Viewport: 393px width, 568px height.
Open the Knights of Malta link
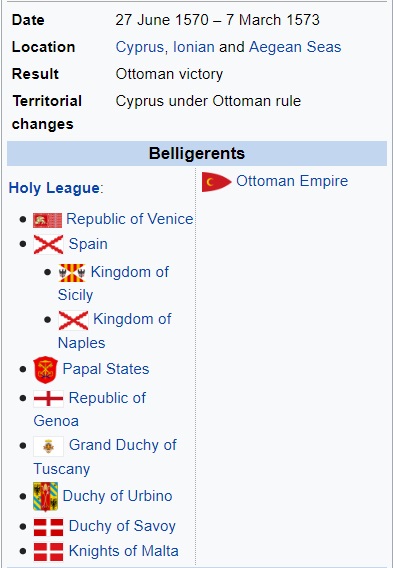[x=124, y=551]
